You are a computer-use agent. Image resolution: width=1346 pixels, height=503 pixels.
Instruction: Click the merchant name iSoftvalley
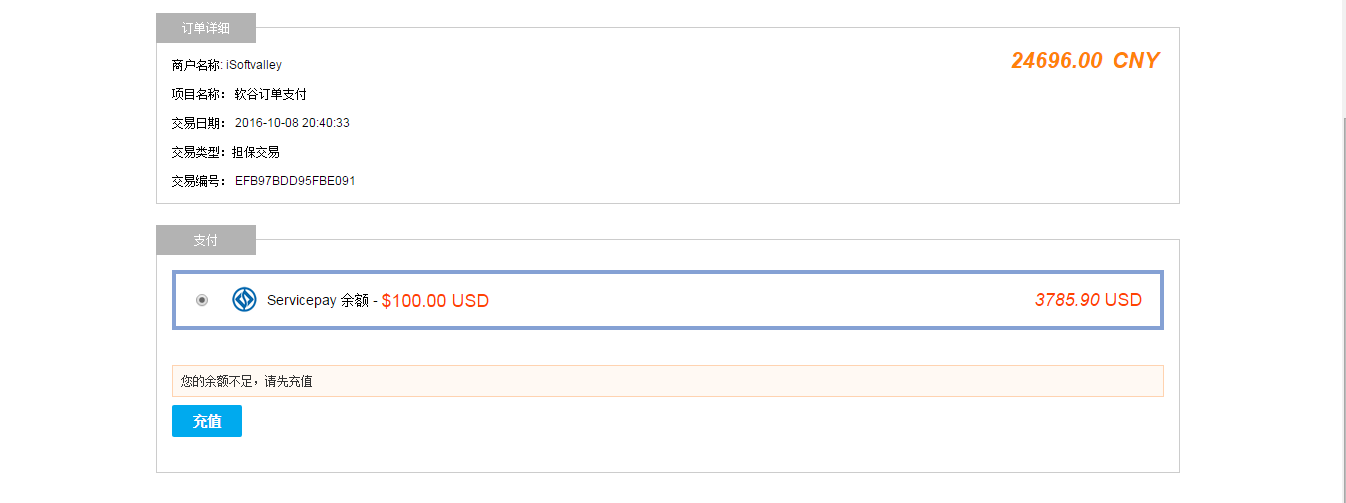click(254, 65)
